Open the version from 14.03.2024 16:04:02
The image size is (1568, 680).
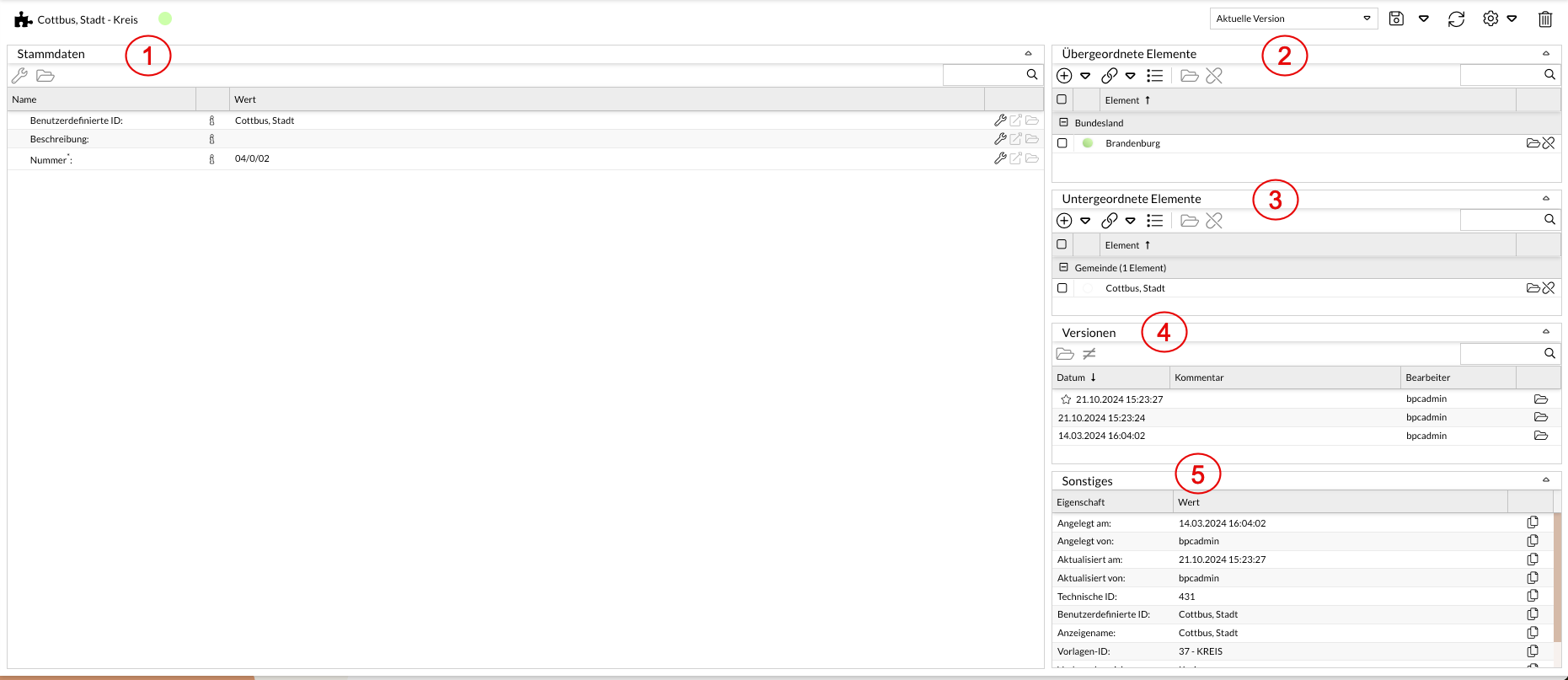(1541, 436)
